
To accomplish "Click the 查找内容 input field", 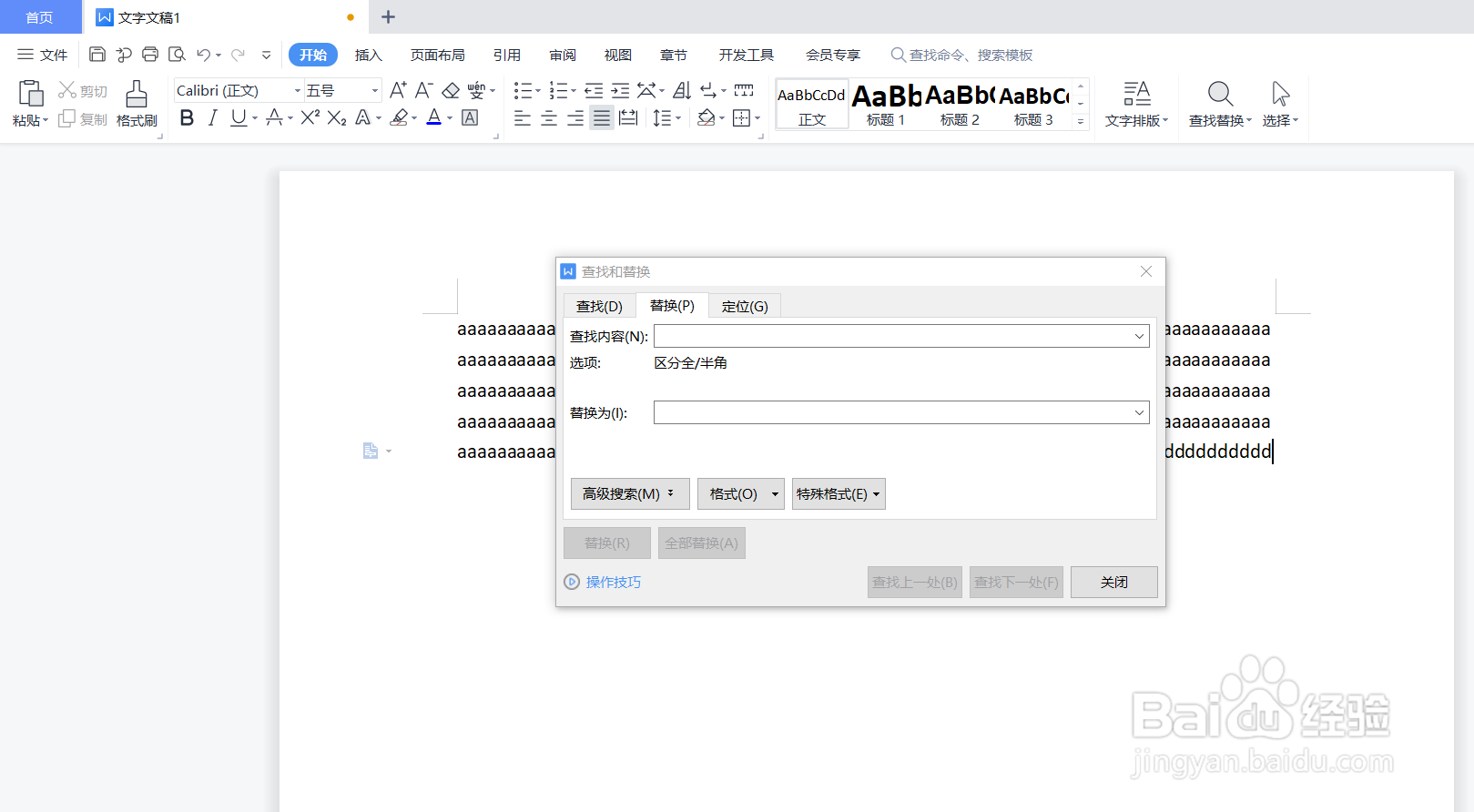I will click(901, 336).
